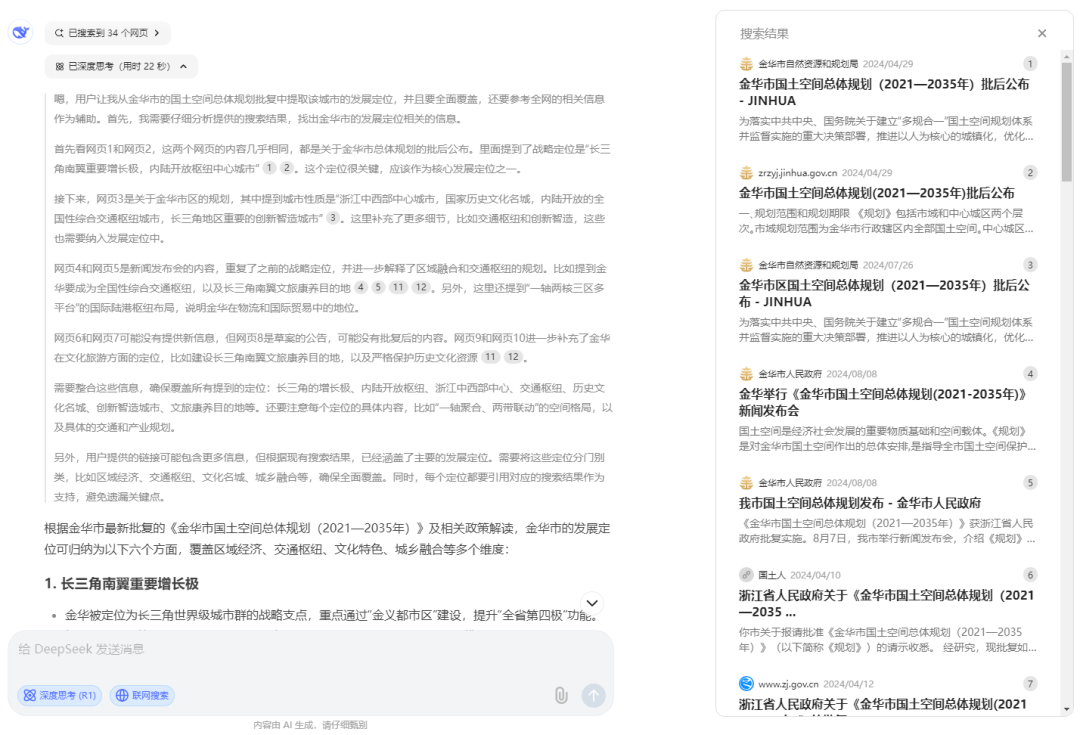This screenshot has width=1080, height=735.
Task: Open the result titled '浙江省人民政府关于《金华市国土空间总体规划(2021' from www.zj.gov.cn
Action: [x=882, y=704]
